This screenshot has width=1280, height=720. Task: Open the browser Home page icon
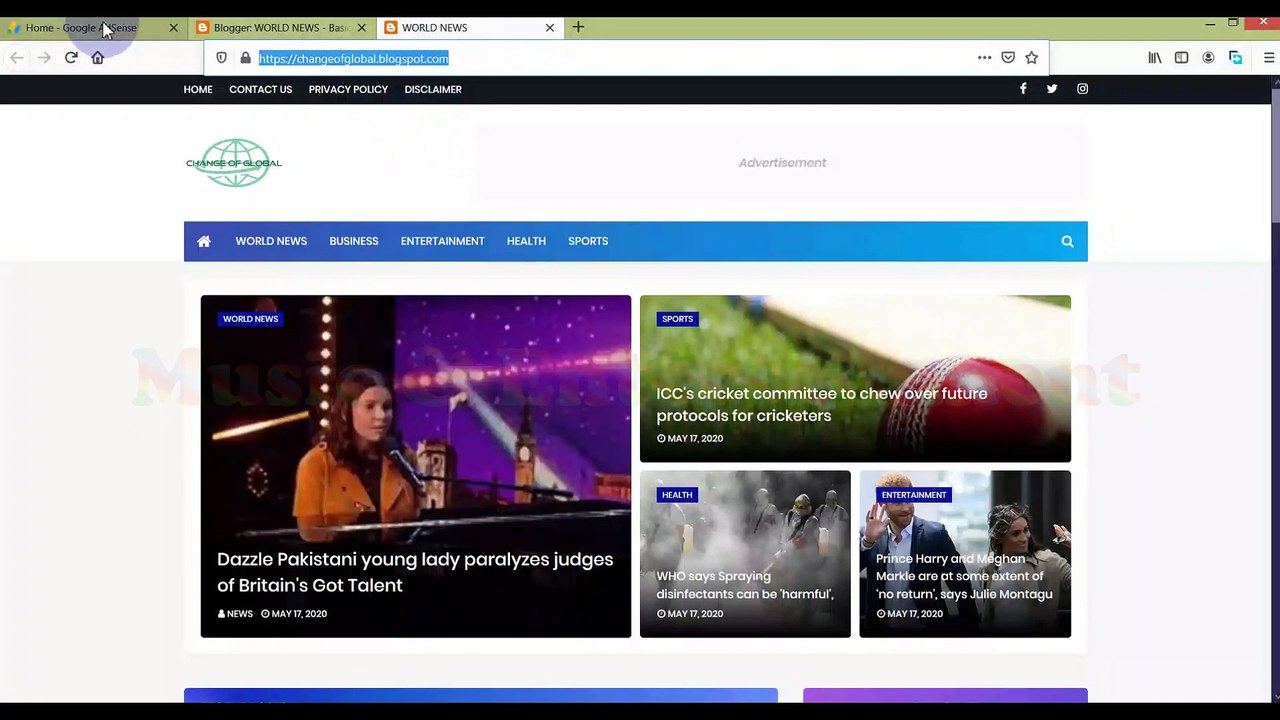[x=98, y=58]
